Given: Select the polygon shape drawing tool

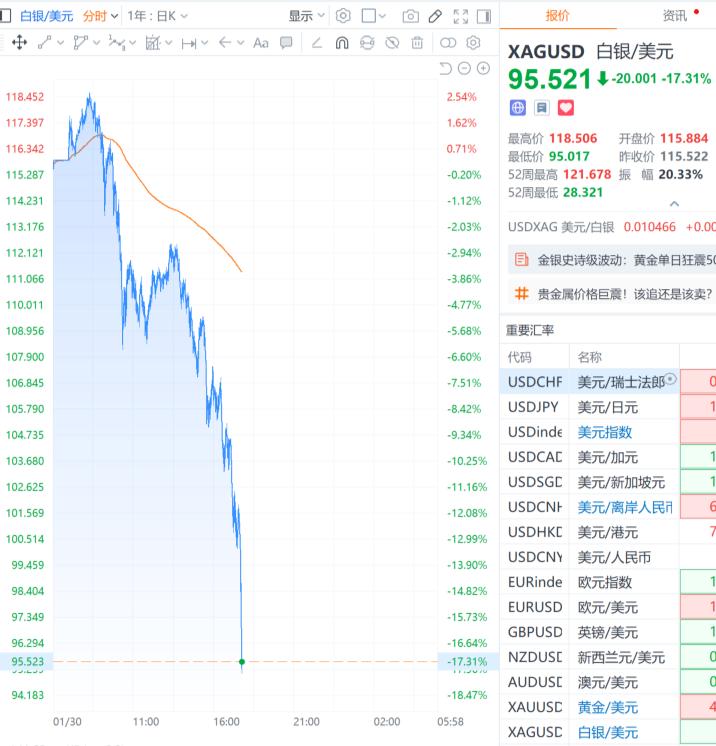Looking at the screenshot, I should pos(80,43).
